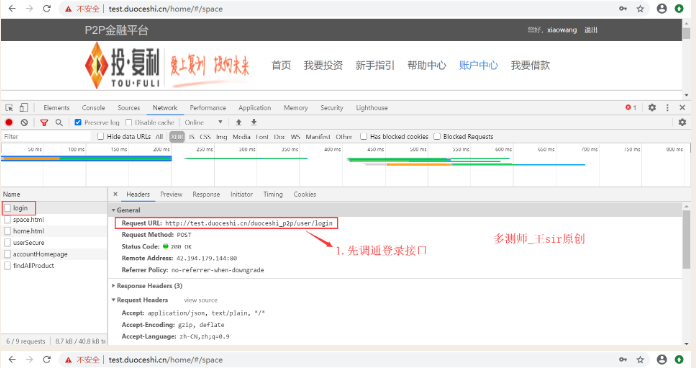
Task: Click the TOU·FULI site logo
Action: tap(122, 65)
